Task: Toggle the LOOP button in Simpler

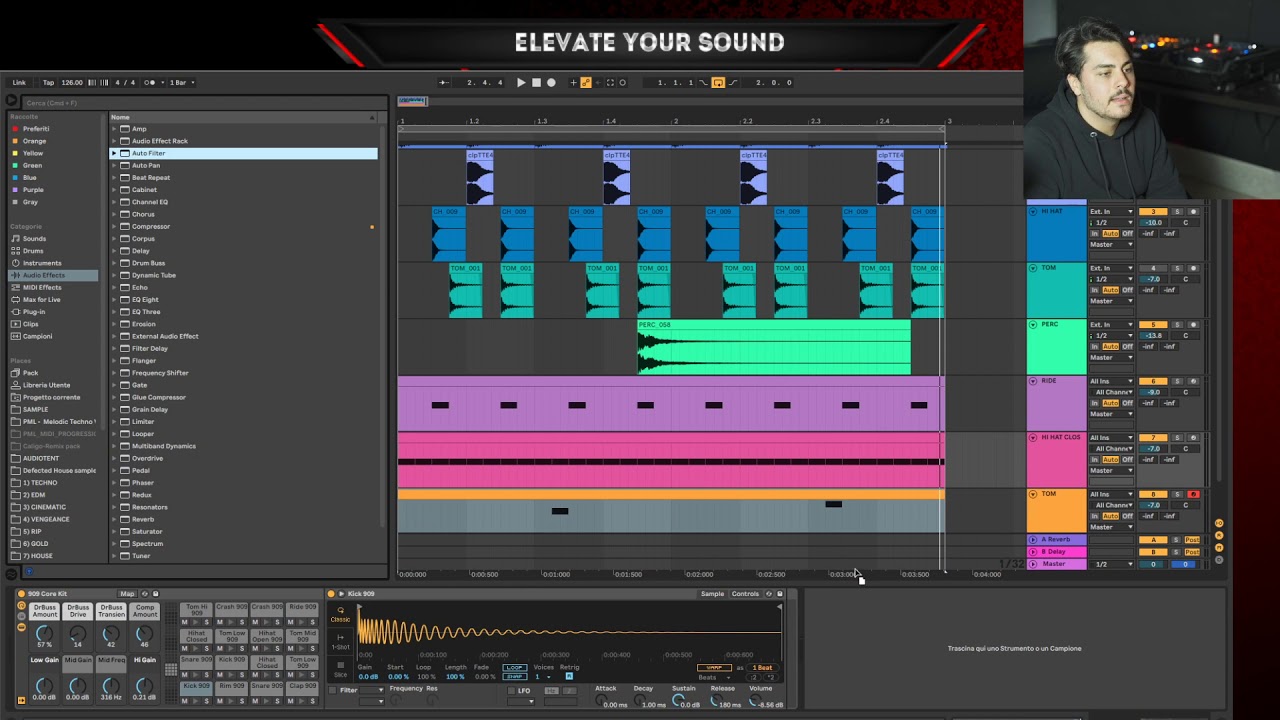Action: click(515, 667)
